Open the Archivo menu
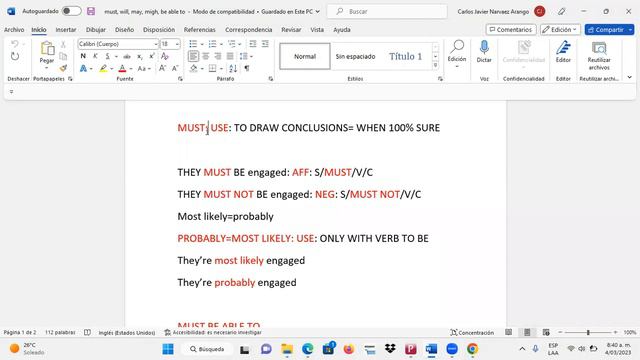Screen dimensions: 640x360 14,29
